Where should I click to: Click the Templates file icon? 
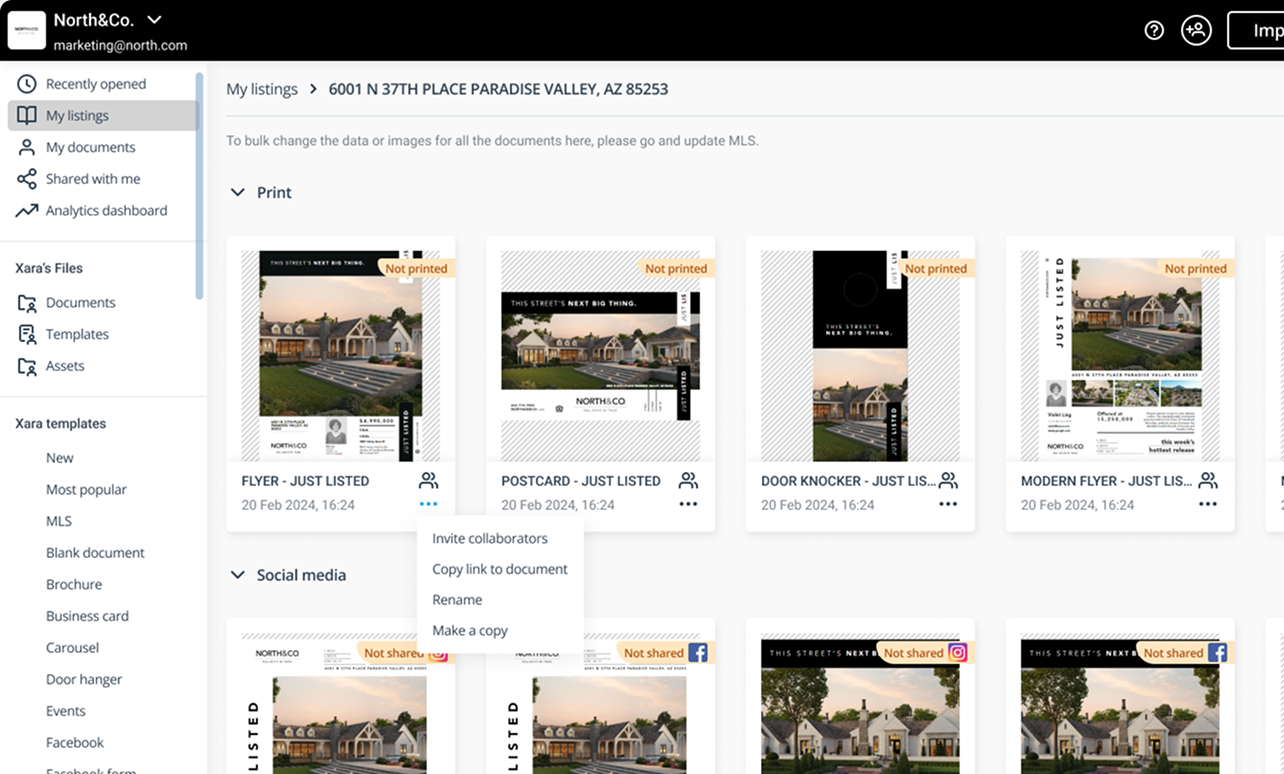coord(27,334)
